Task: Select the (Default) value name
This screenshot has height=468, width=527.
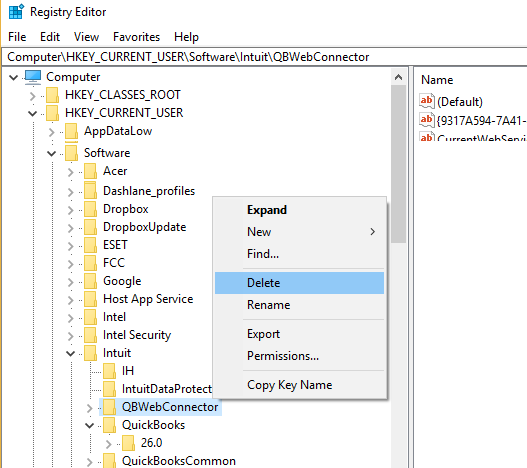Action: coord(460,102)
